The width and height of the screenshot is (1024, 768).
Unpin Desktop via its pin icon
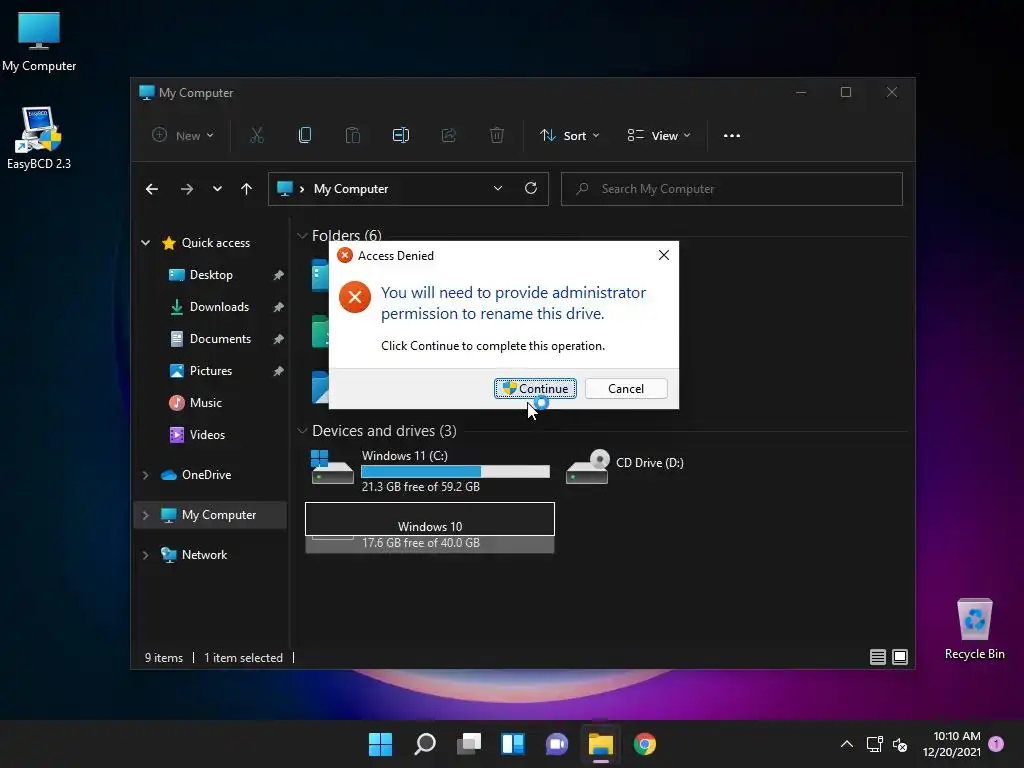pyautogui.click(x=279, y=275)
